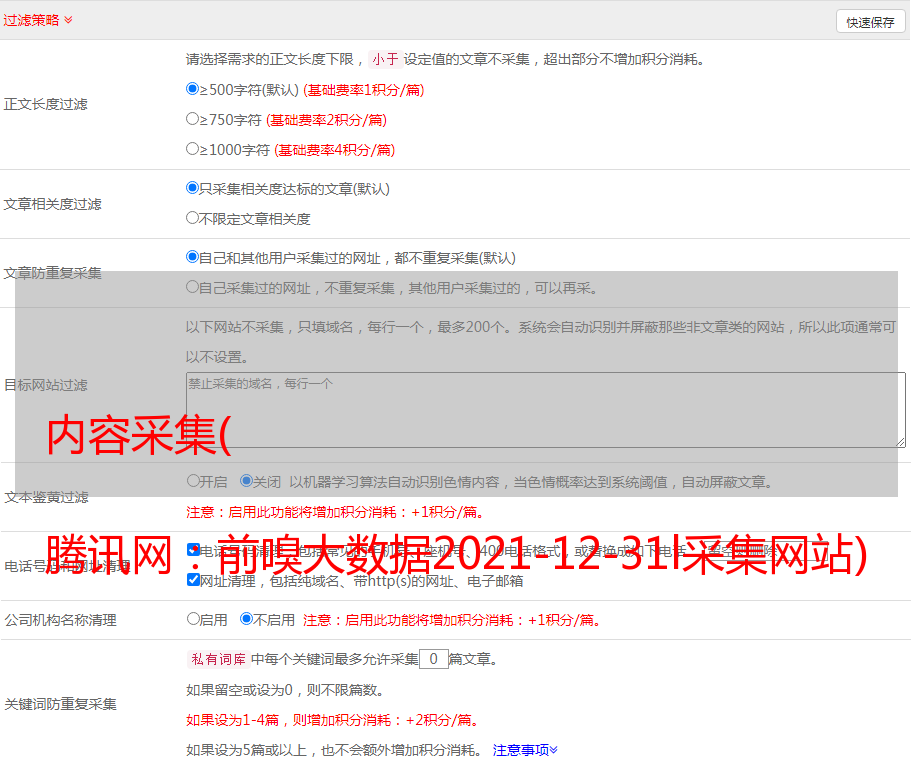This screenshot has height=768, width=912.
Task: Click the 文本鉴黄过滤 row label
Action: pyautogui.click(x=47, y=497)
